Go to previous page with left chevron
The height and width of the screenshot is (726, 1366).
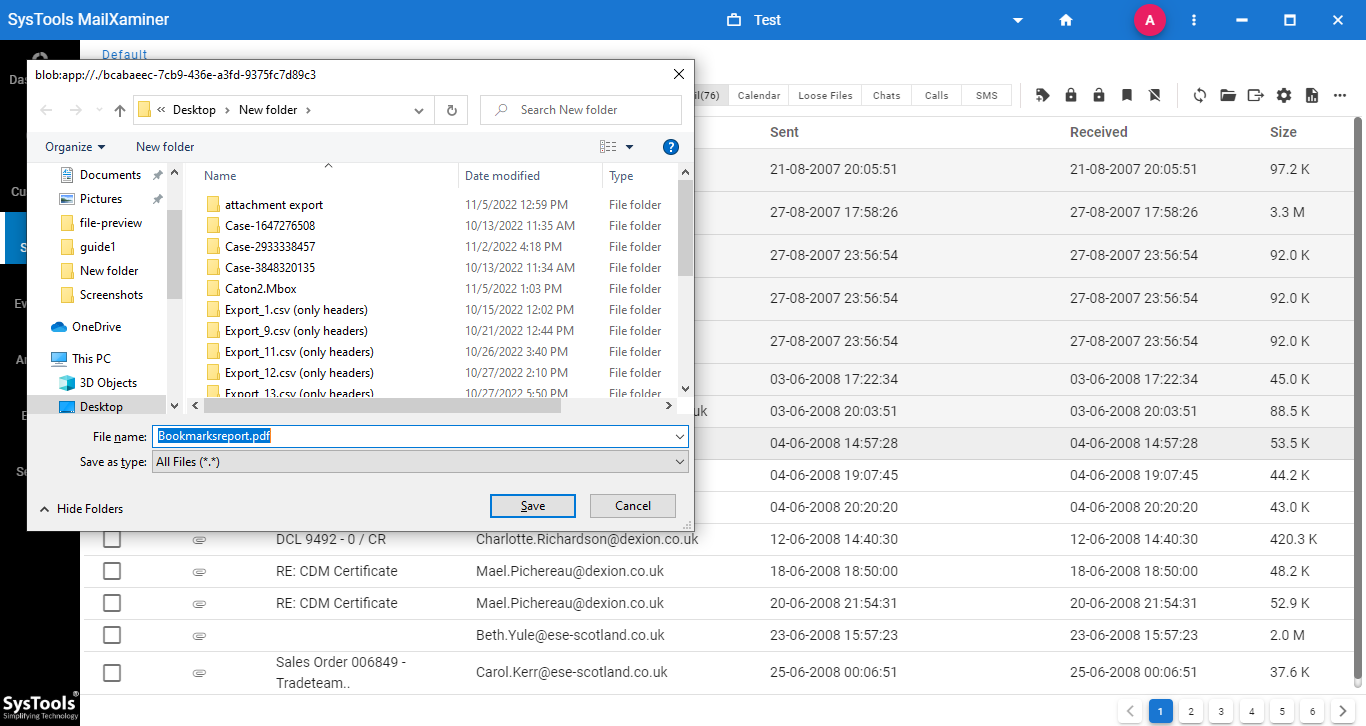coord(1131,711)
